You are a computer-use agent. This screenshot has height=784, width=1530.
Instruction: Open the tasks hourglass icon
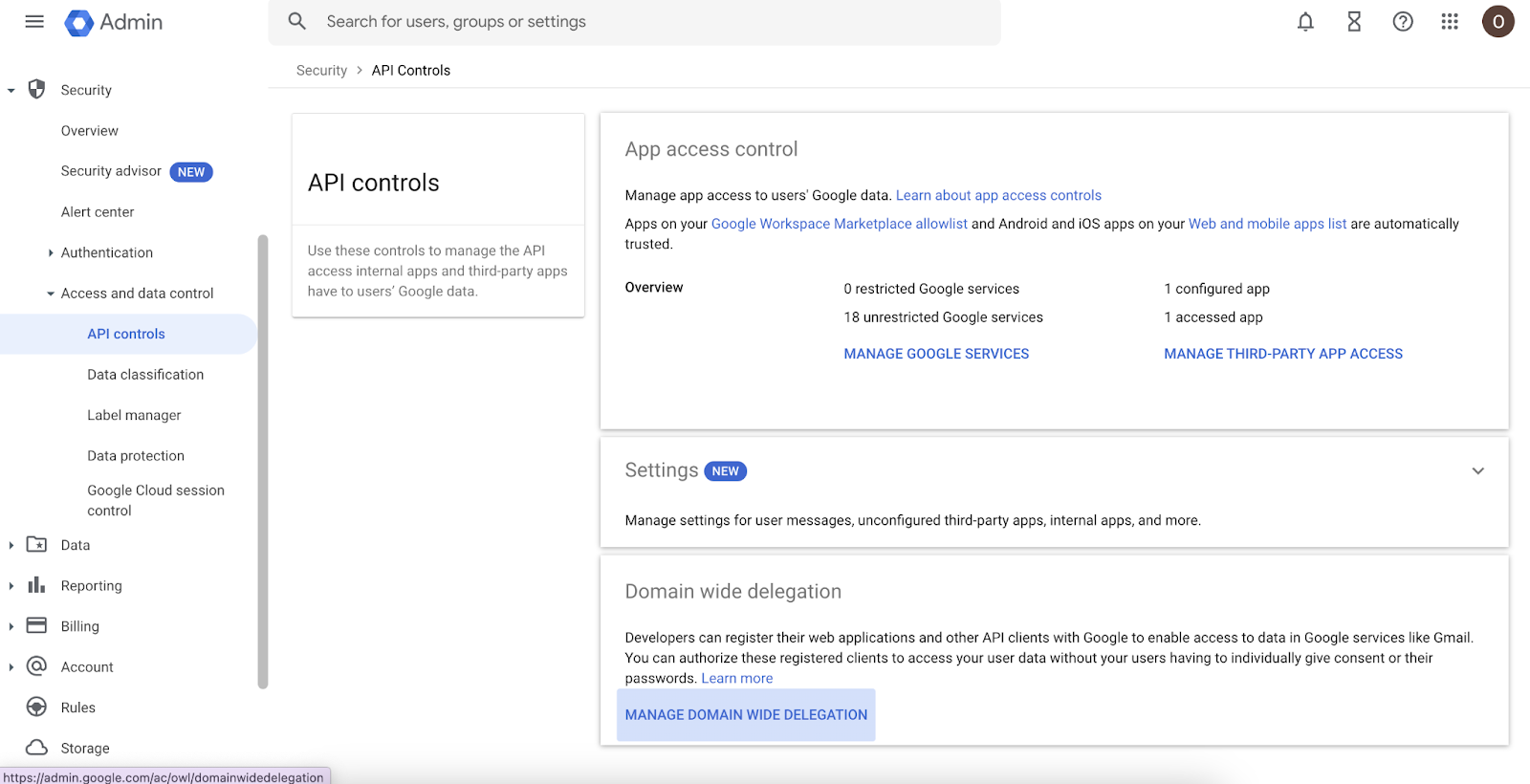(x=1354, y=21)
